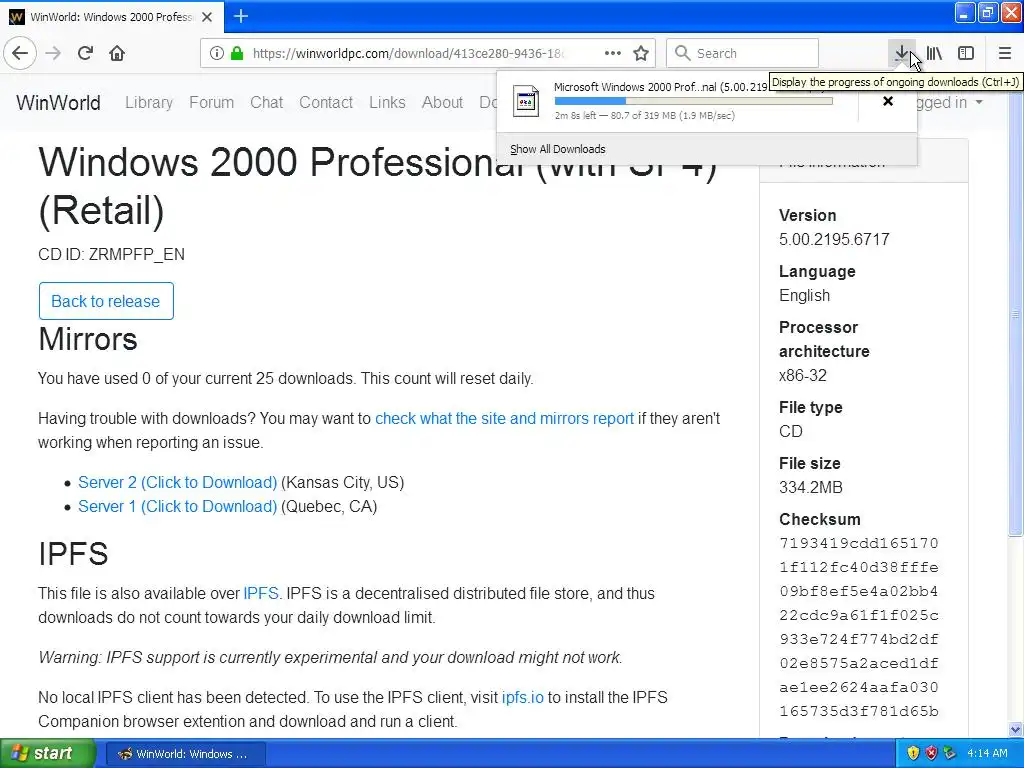This screenshot has width=1024, height=768.
Task: Open check what the site and mirrors report
Action: (x=504, y=418)
